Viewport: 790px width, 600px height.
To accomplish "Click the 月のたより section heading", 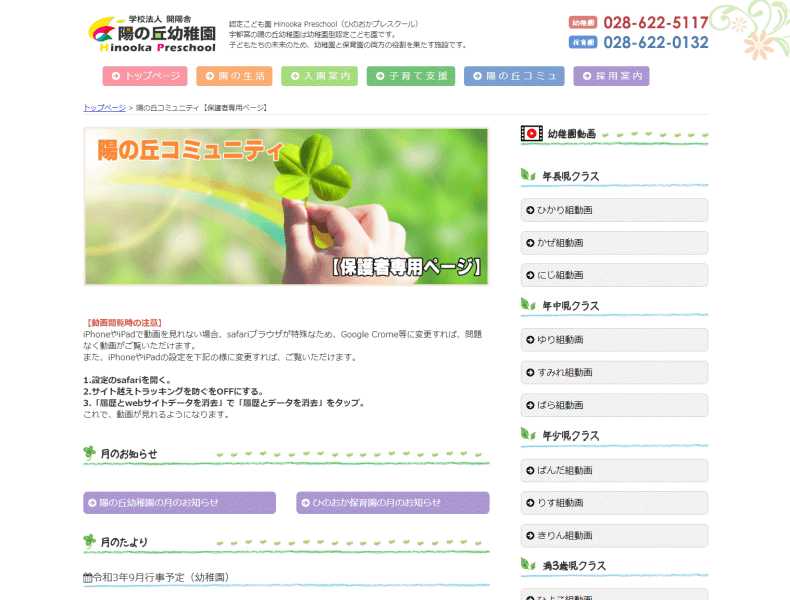I will tap(124, 542).
